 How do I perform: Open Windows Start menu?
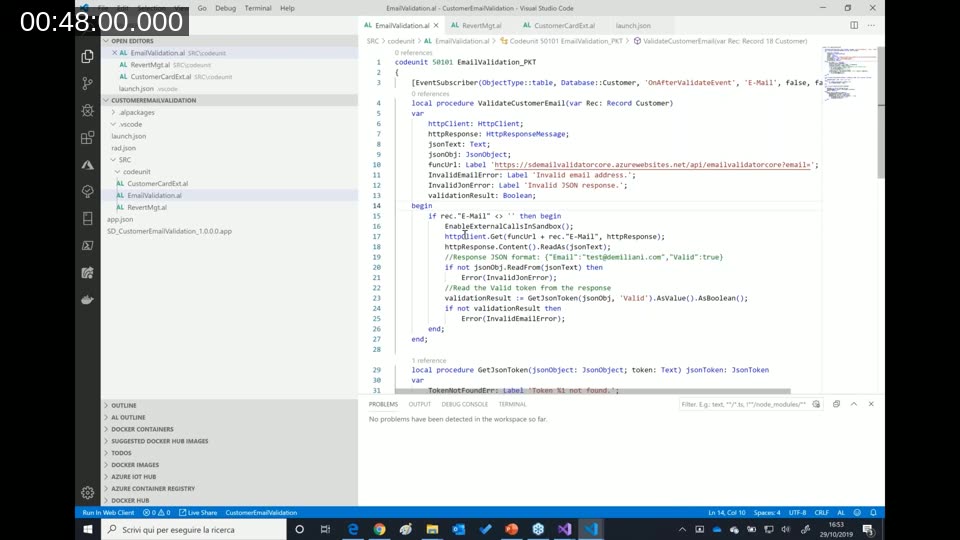click(88, 530)
